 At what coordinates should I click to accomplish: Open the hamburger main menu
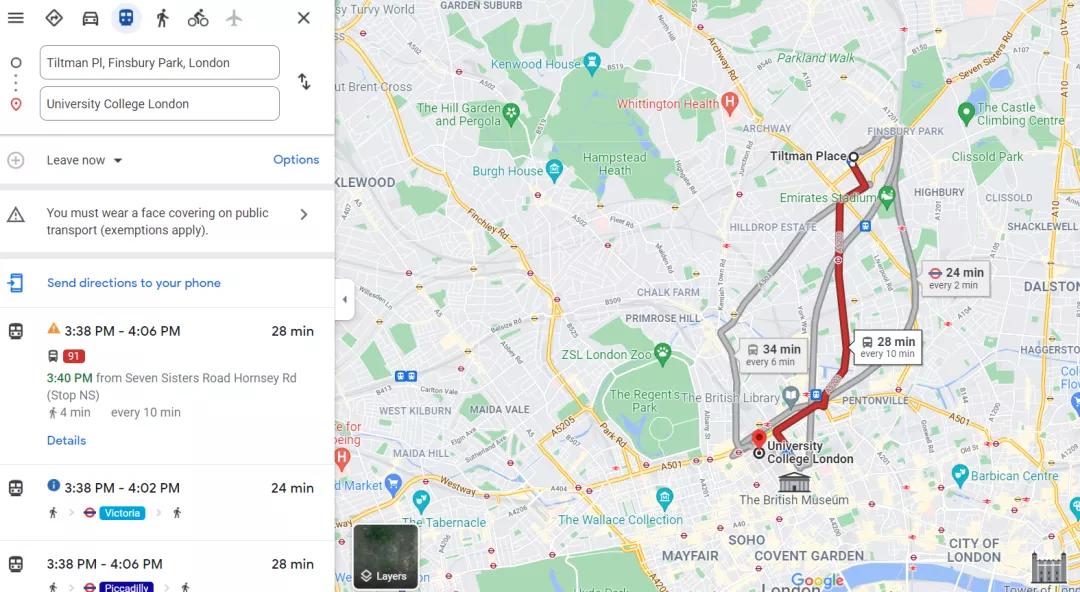pos(16,18)
